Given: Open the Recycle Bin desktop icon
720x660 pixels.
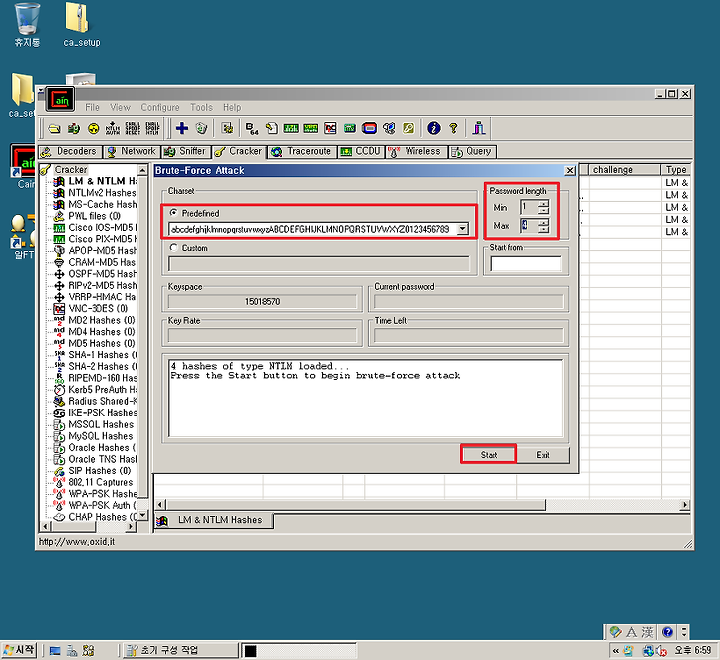Looking at the screenshot, I should tap(27, 24).
